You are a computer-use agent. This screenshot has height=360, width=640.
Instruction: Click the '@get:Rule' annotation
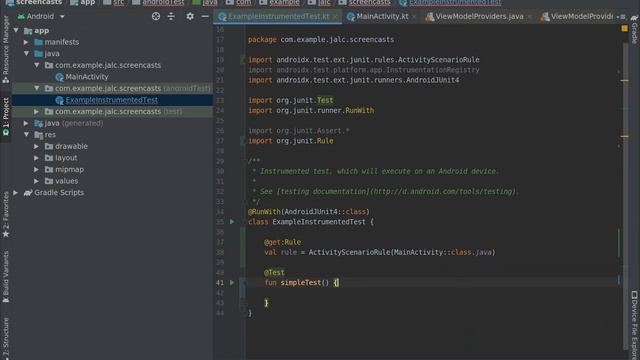pyautogui.click(x=282, y=242)
